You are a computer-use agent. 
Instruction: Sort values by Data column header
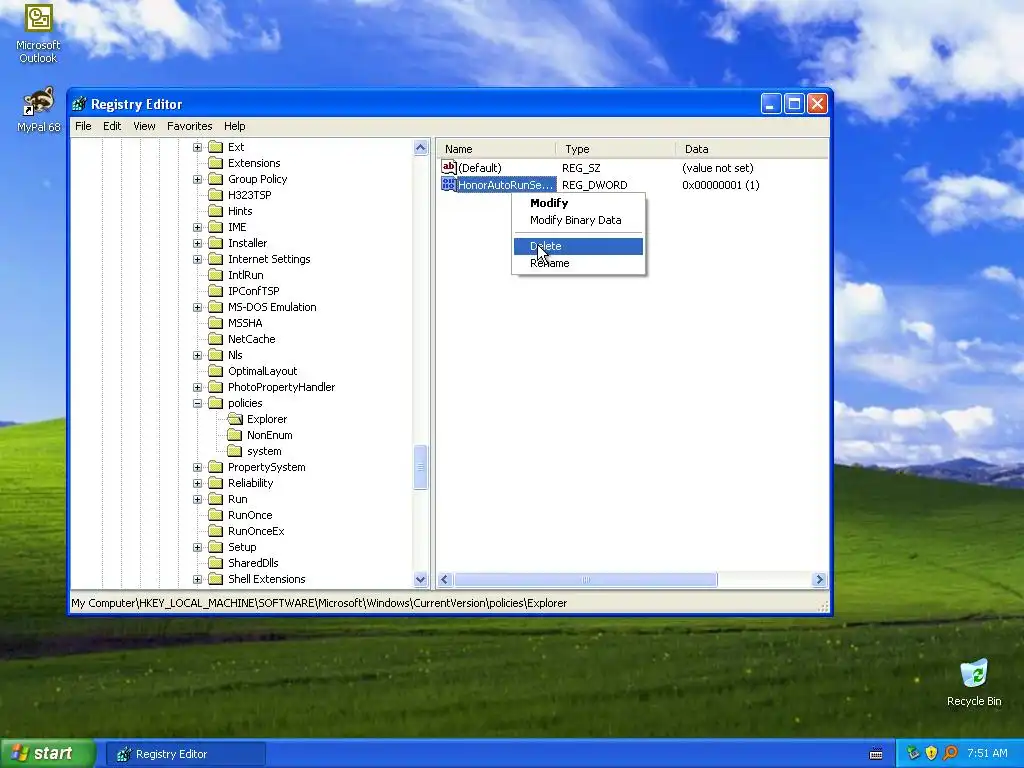(x=752, y=149)
